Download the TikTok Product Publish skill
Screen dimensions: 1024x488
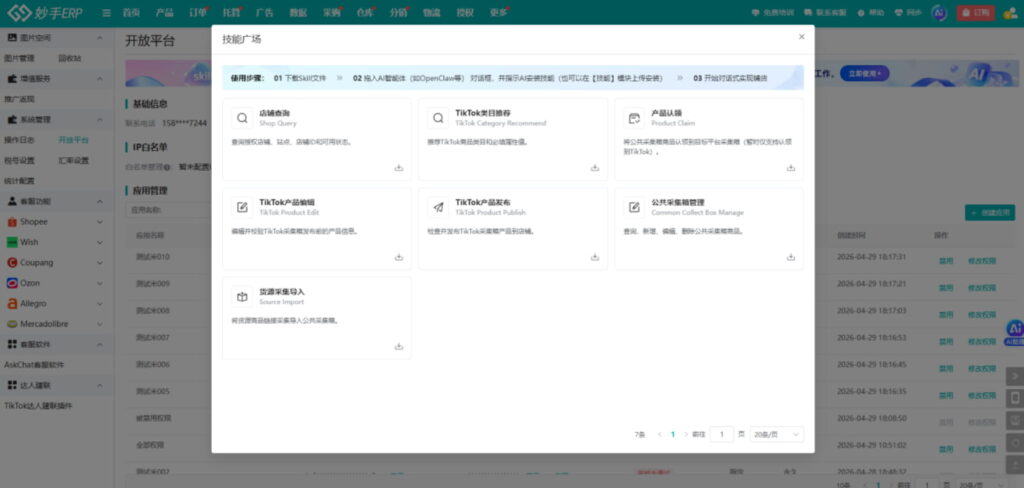[594, 257]
